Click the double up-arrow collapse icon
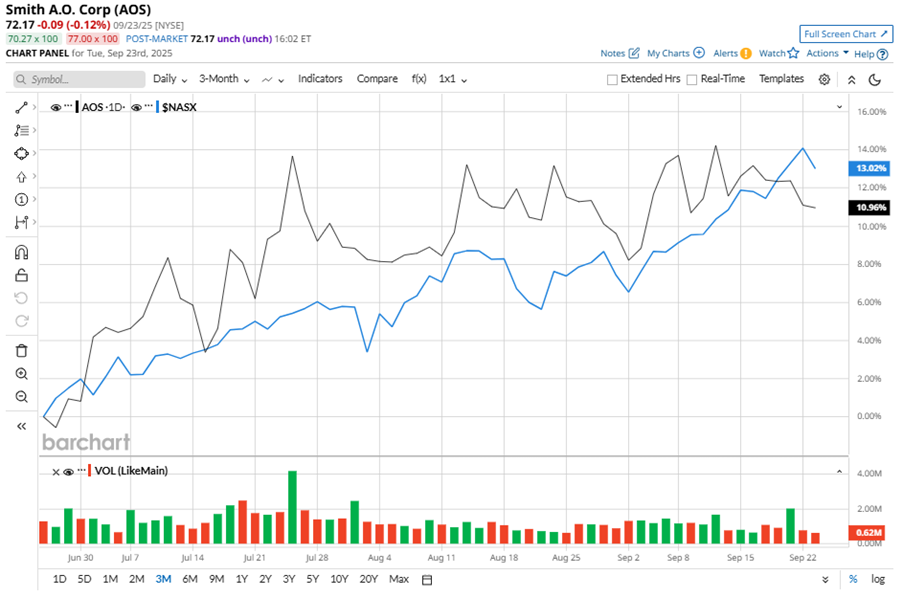Screen dimensions: 903x597 tap(851, 80)
